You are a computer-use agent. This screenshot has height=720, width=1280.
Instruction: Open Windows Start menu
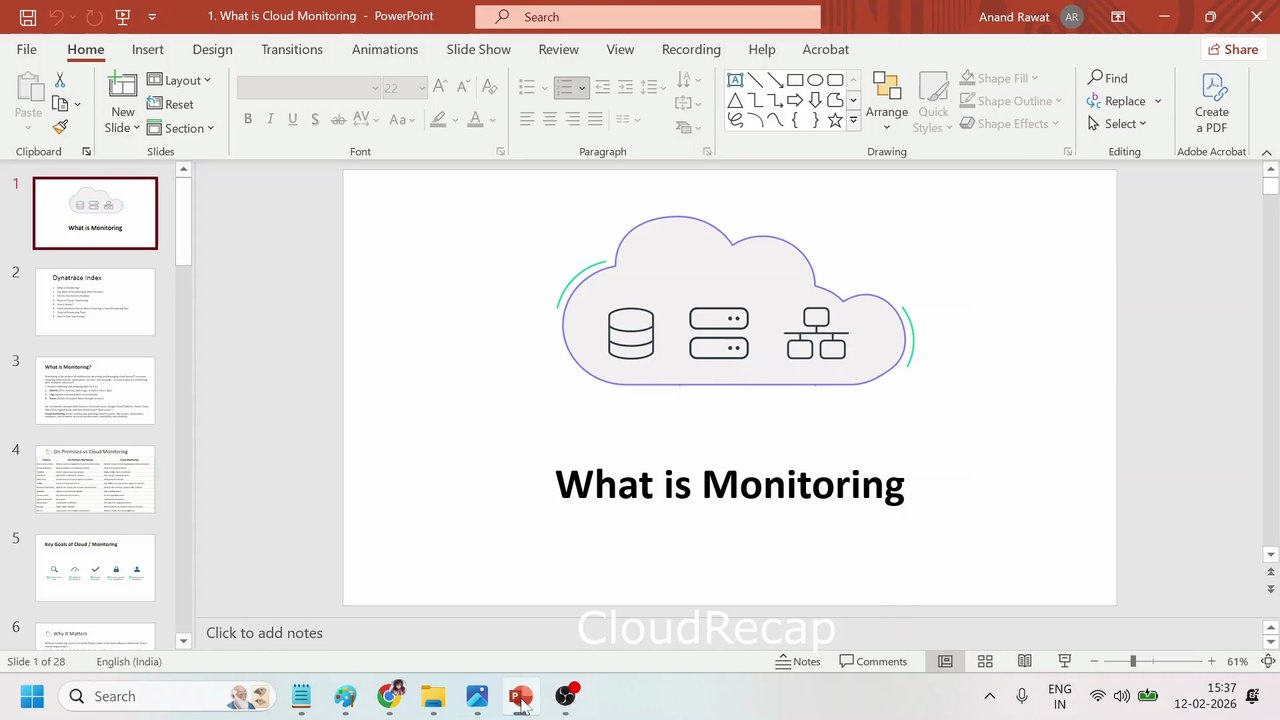(x=32, y=696)
